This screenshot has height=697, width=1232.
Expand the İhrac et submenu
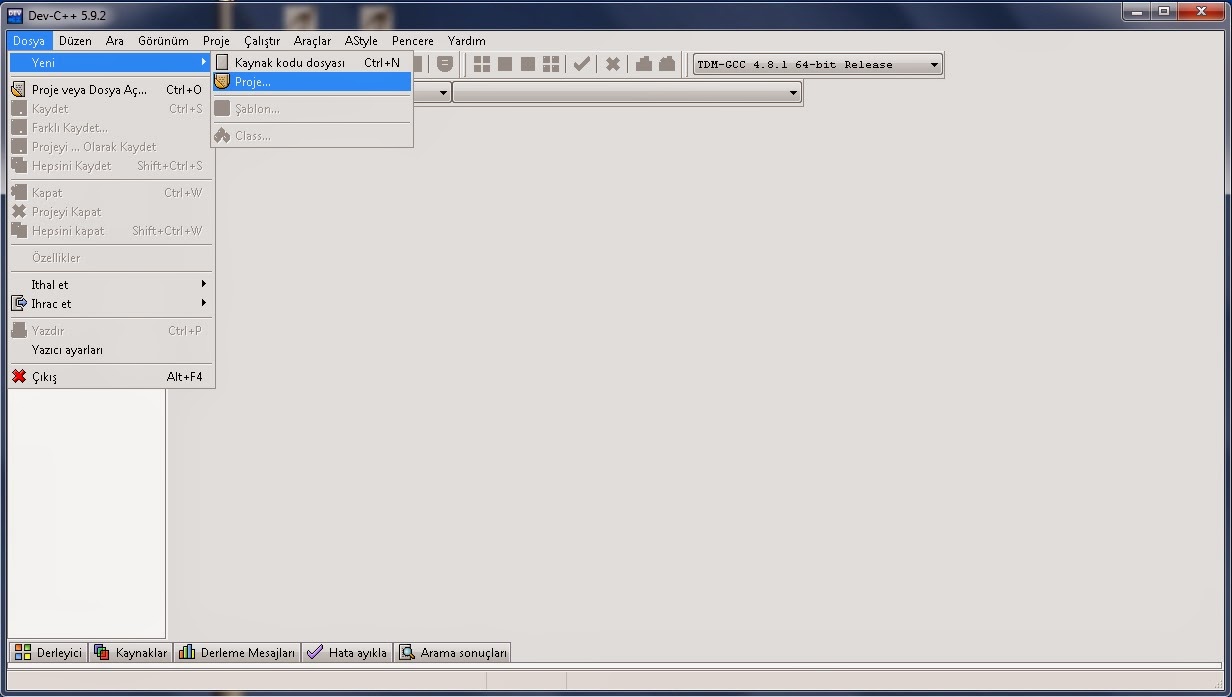[112, 304]
